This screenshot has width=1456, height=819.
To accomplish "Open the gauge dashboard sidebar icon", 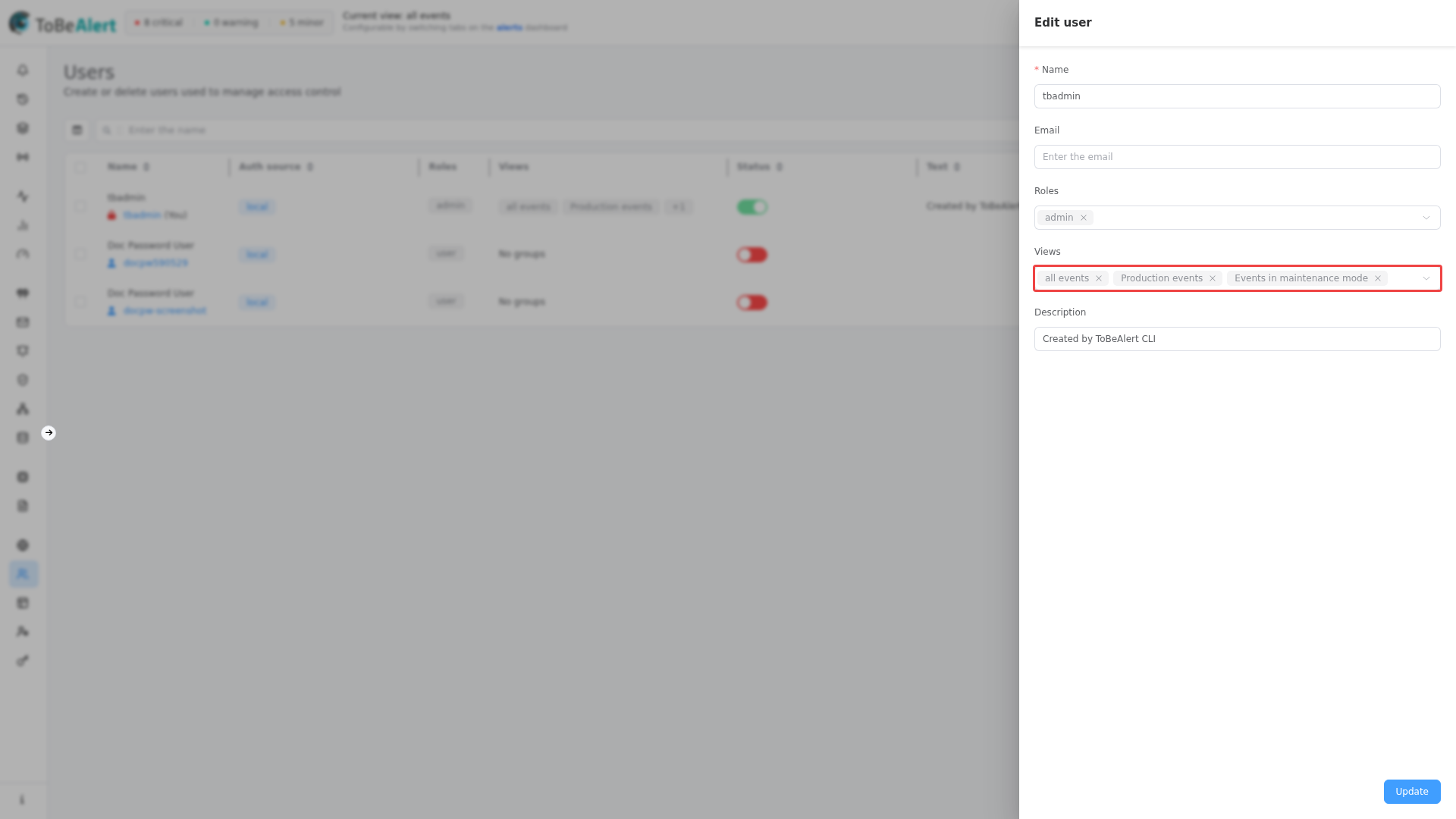I will pos(23,254).
